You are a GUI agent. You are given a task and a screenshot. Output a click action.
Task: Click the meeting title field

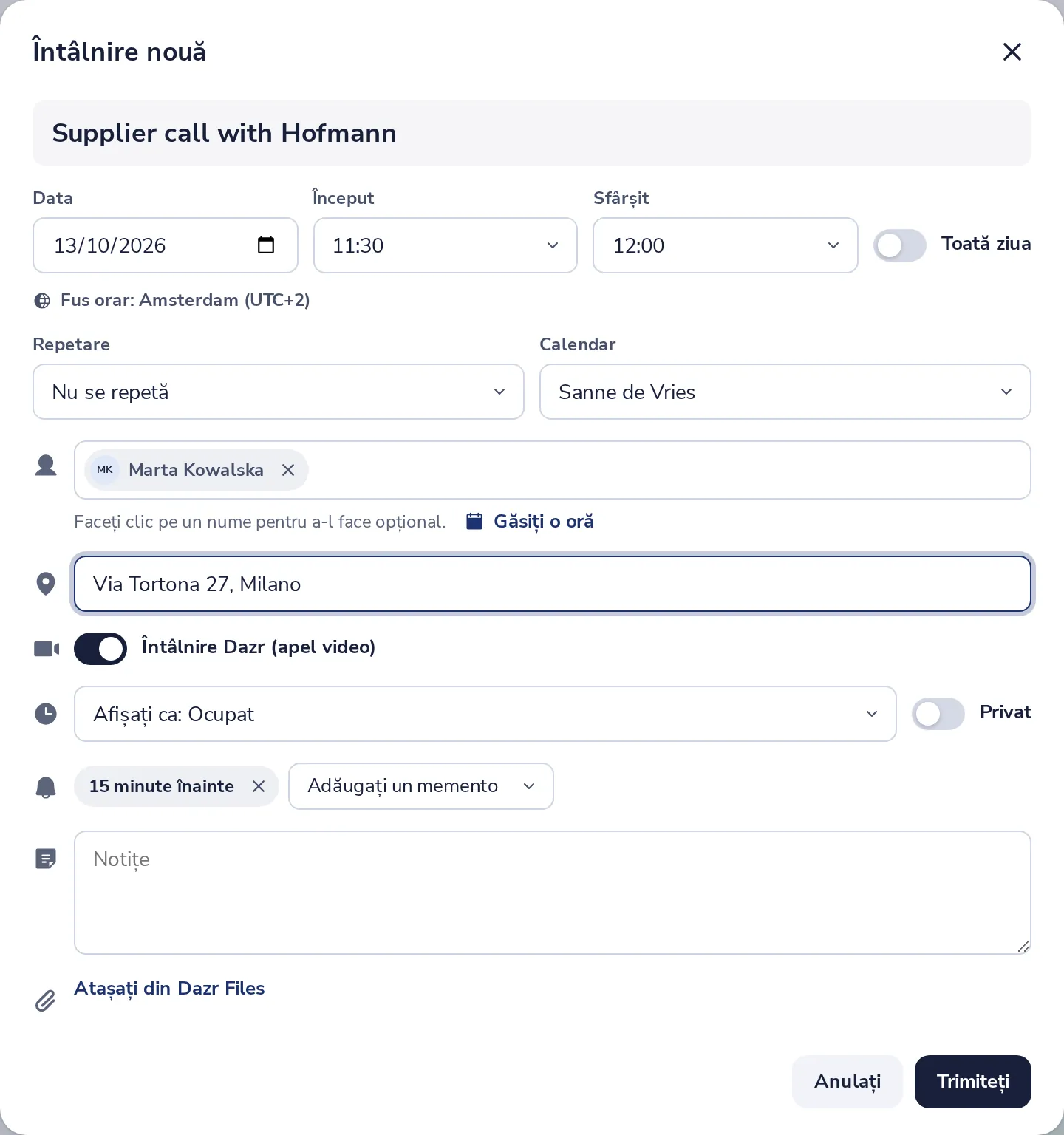[532, 133]
